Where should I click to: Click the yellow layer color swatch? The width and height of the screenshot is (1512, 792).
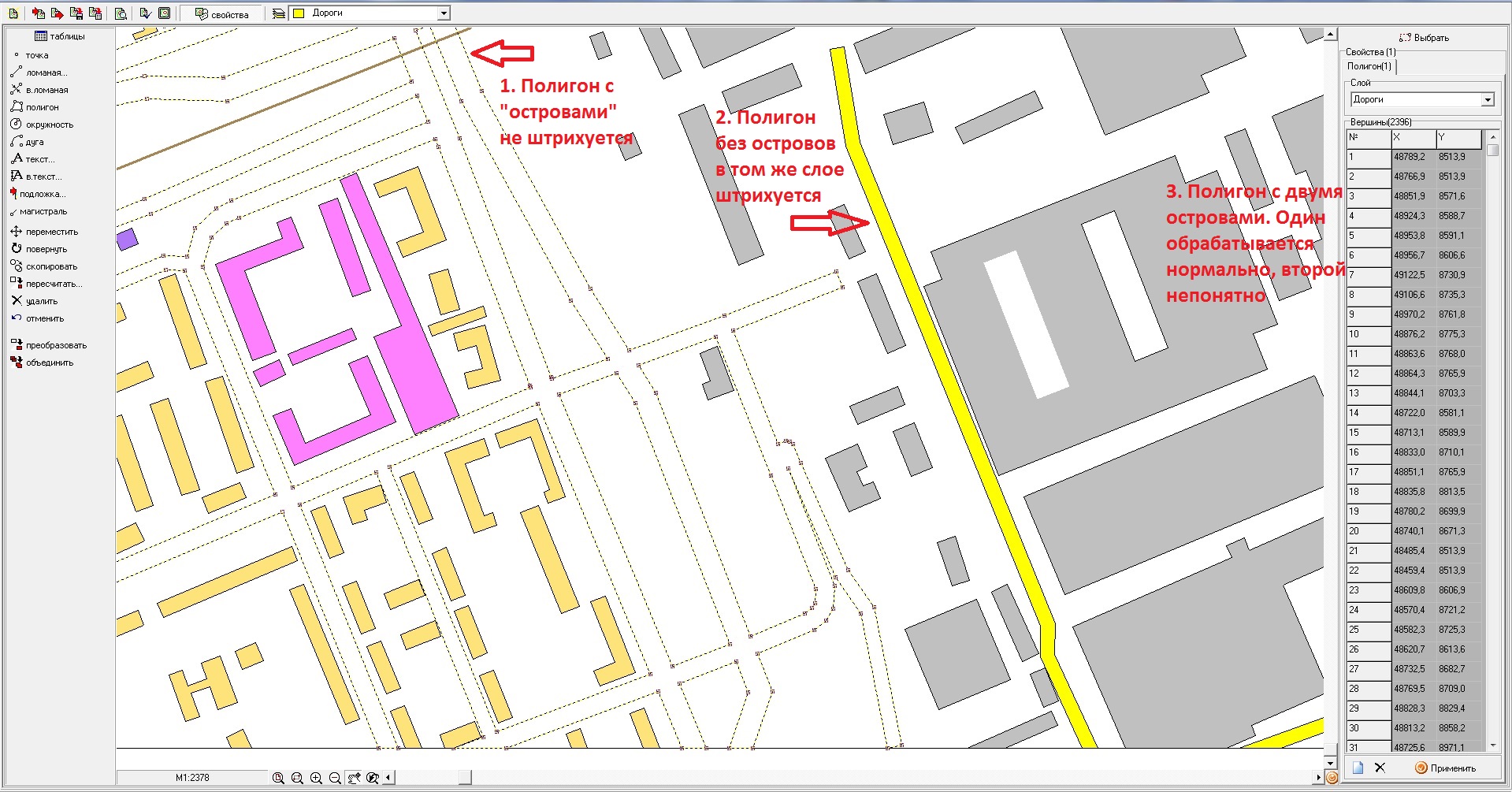click(299, 13)
